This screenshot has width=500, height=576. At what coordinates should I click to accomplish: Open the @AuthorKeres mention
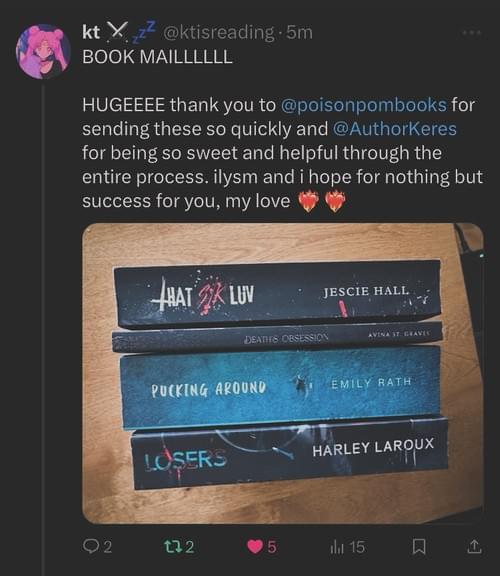(x=395, y=129)
